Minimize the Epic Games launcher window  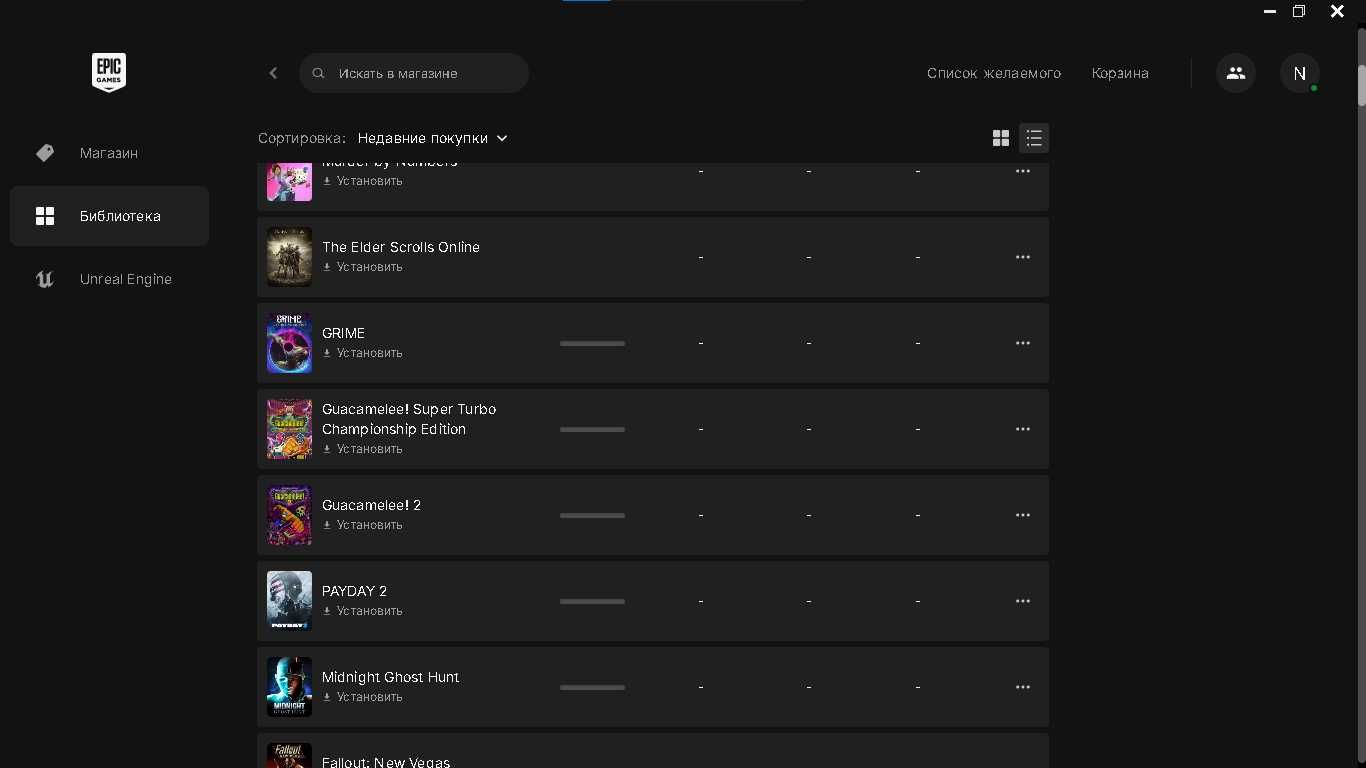[1270, 12]
